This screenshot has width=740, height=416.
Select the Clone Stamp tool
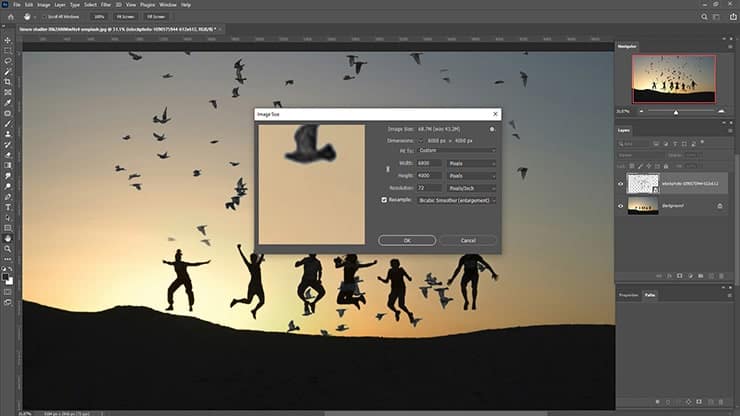[x=8, y=134]
